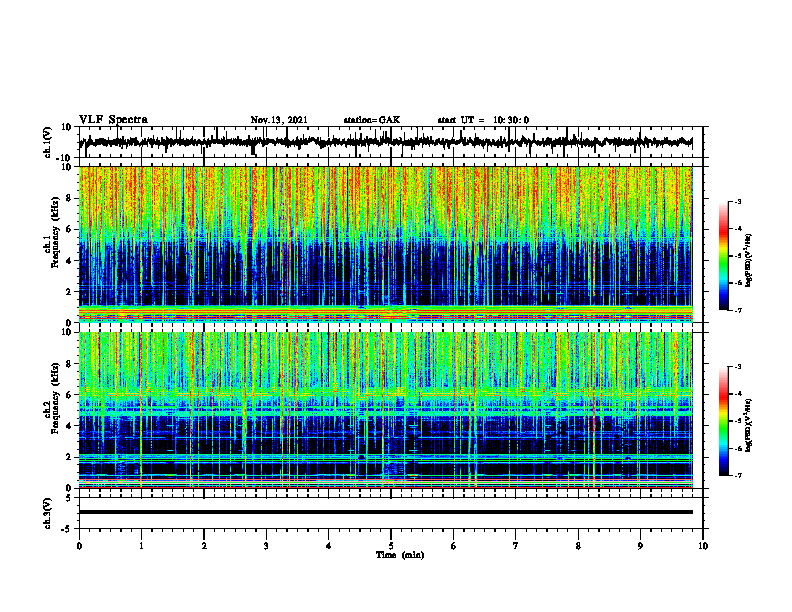
Task: Click the "-7" label on ch.2 color bar
Action: pos(737,476)
